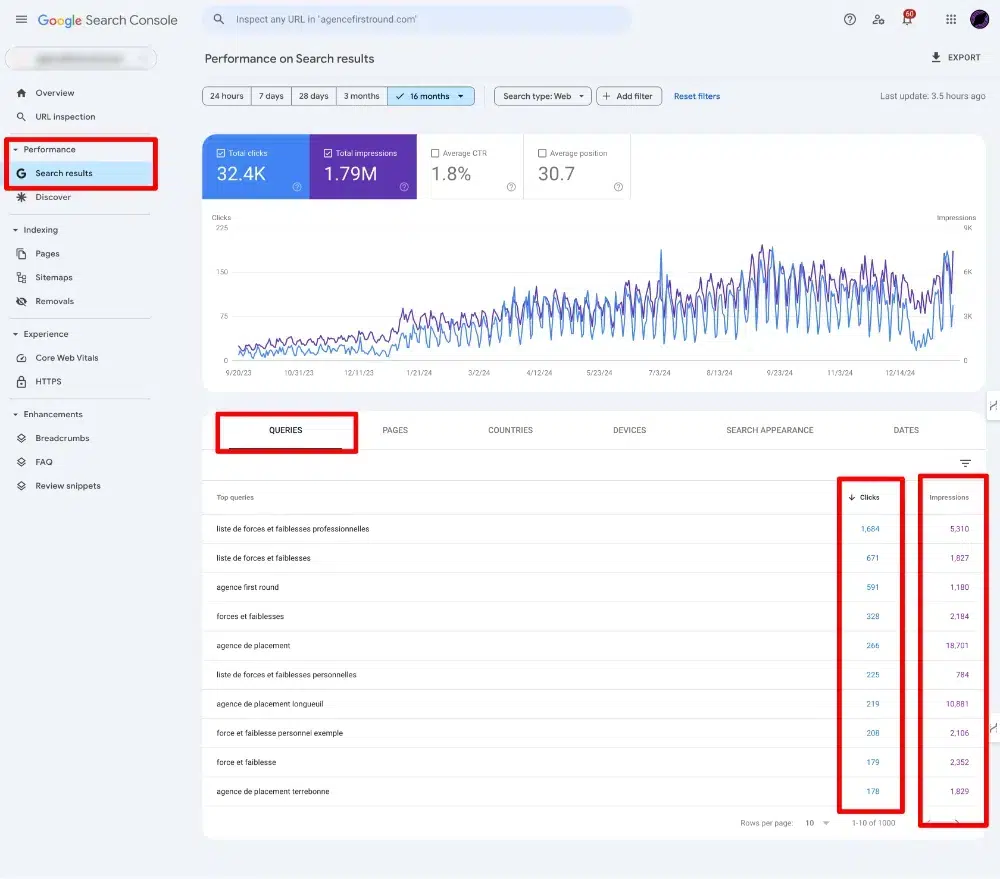
Task: Click the Breadcrumbs layers icon
Action: [22, 438]
